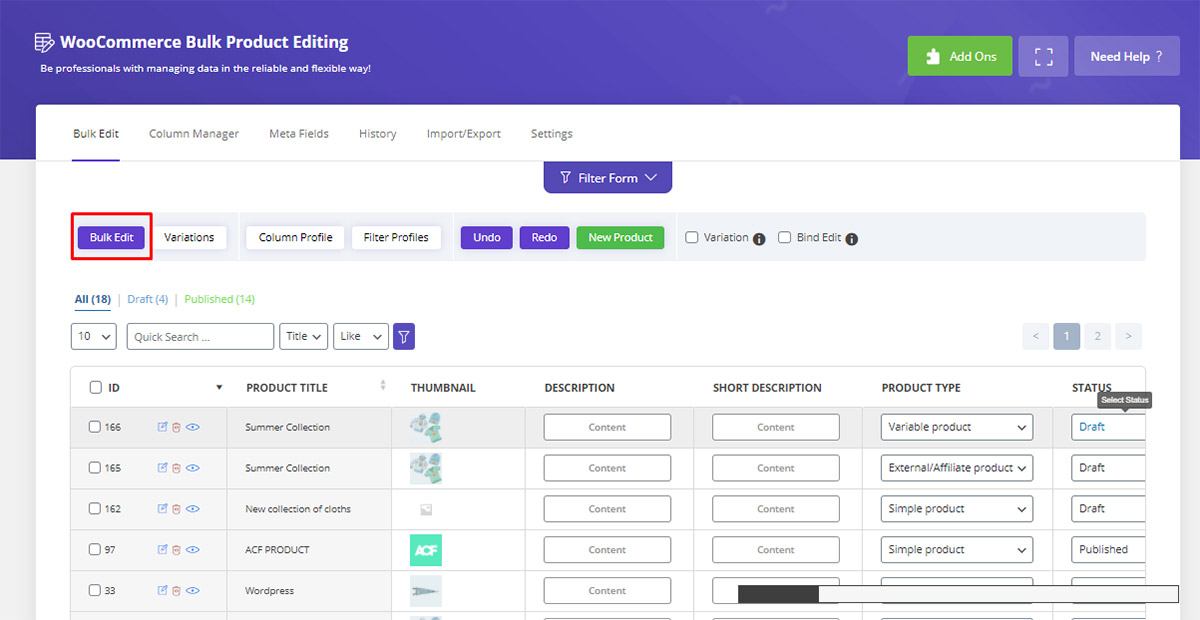Image resolution: width=1200 pixels, height=620 pixels.
Task: Enable the Bind Edit checkbox
Action: click(785, 238)
